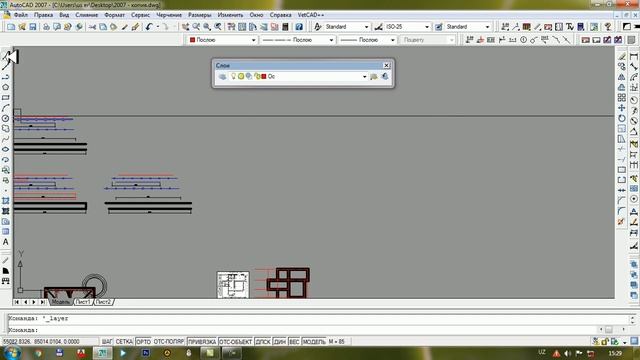
Task: Toggle layer on/off lightbulb in Слои panel
Action: pos(233,76)
